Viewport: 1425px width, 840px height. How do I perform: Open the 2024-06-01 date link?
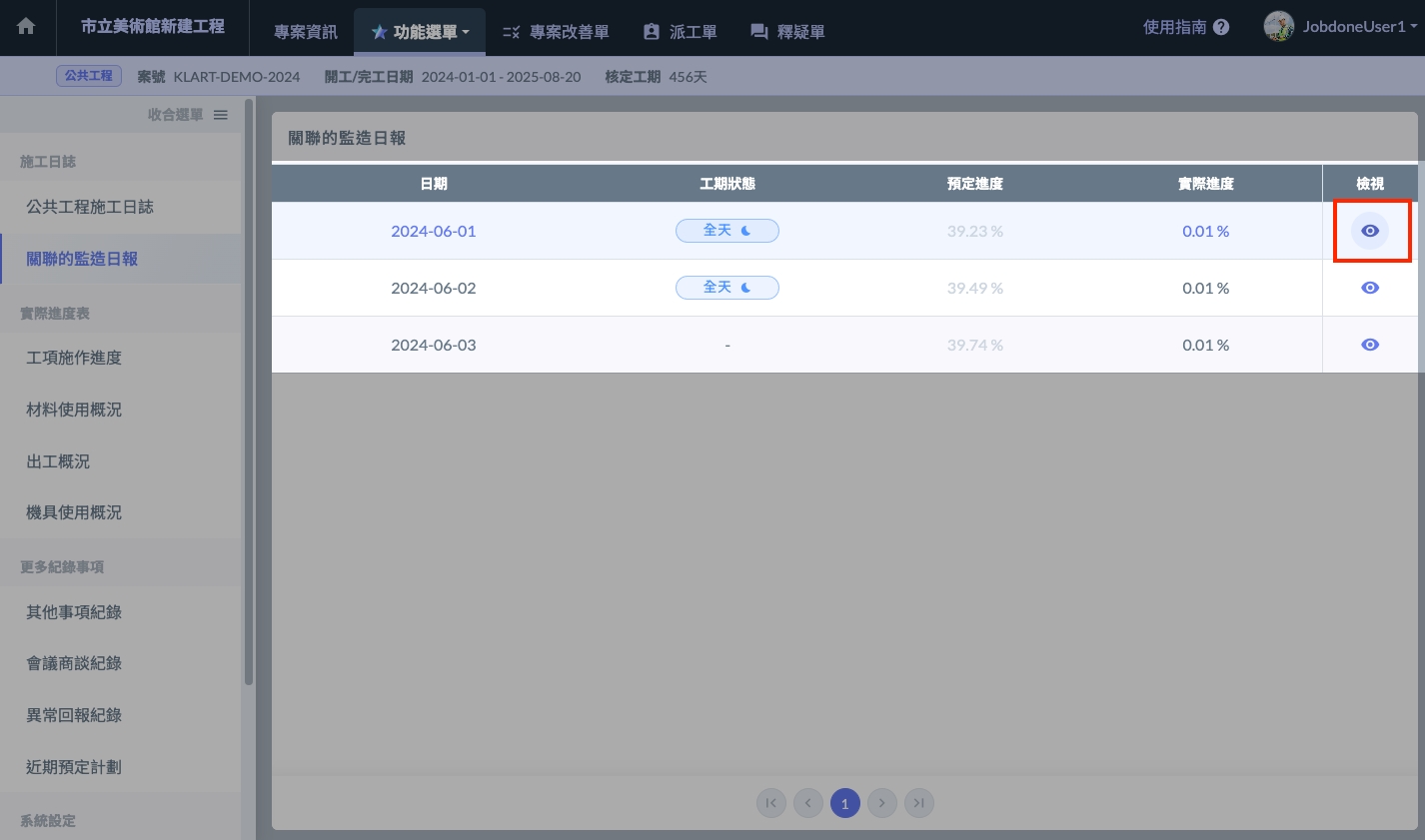[433, 231]
